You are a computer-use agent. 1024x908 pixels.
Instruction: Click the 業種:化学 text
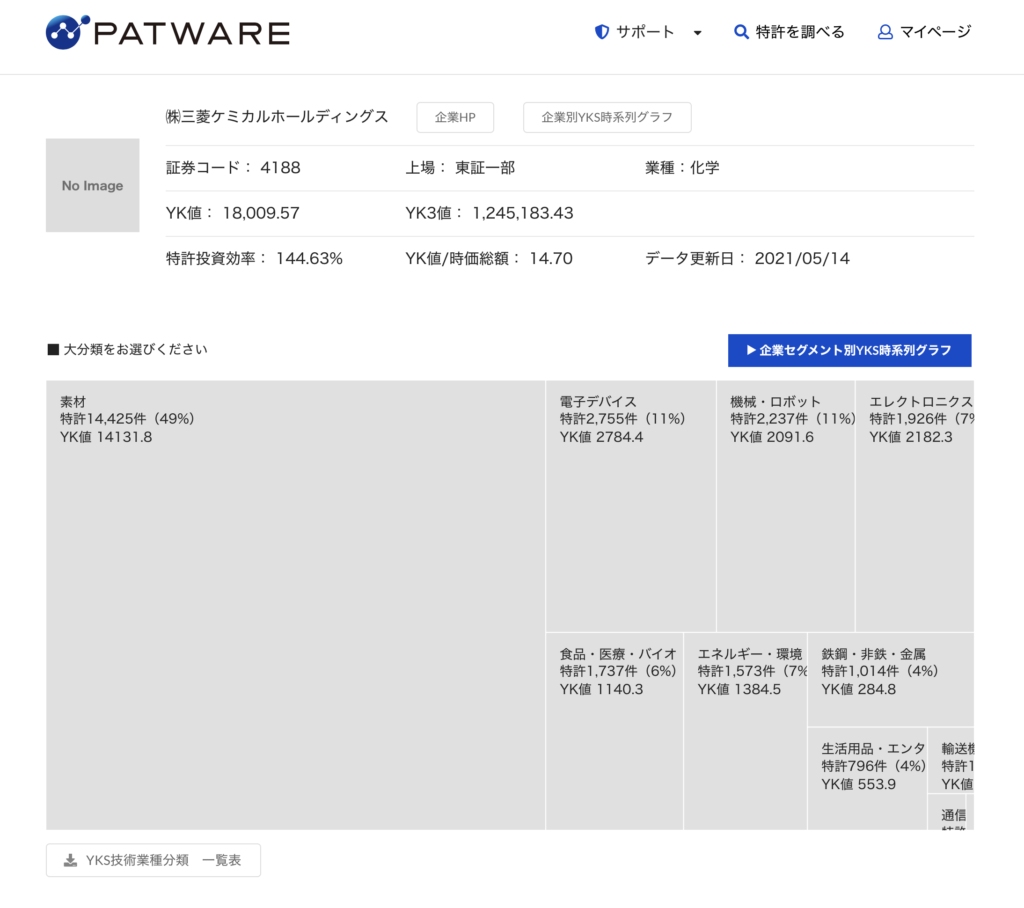coord(682,168)
